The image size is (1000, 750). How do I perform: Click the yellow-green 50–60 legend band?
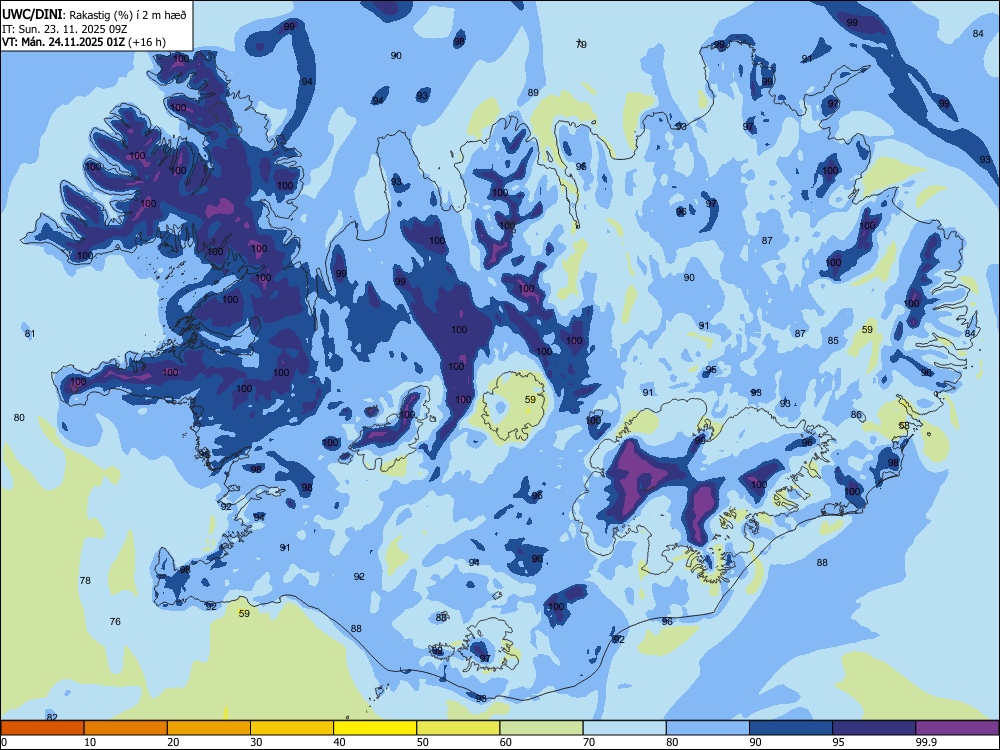click(459, 728)
